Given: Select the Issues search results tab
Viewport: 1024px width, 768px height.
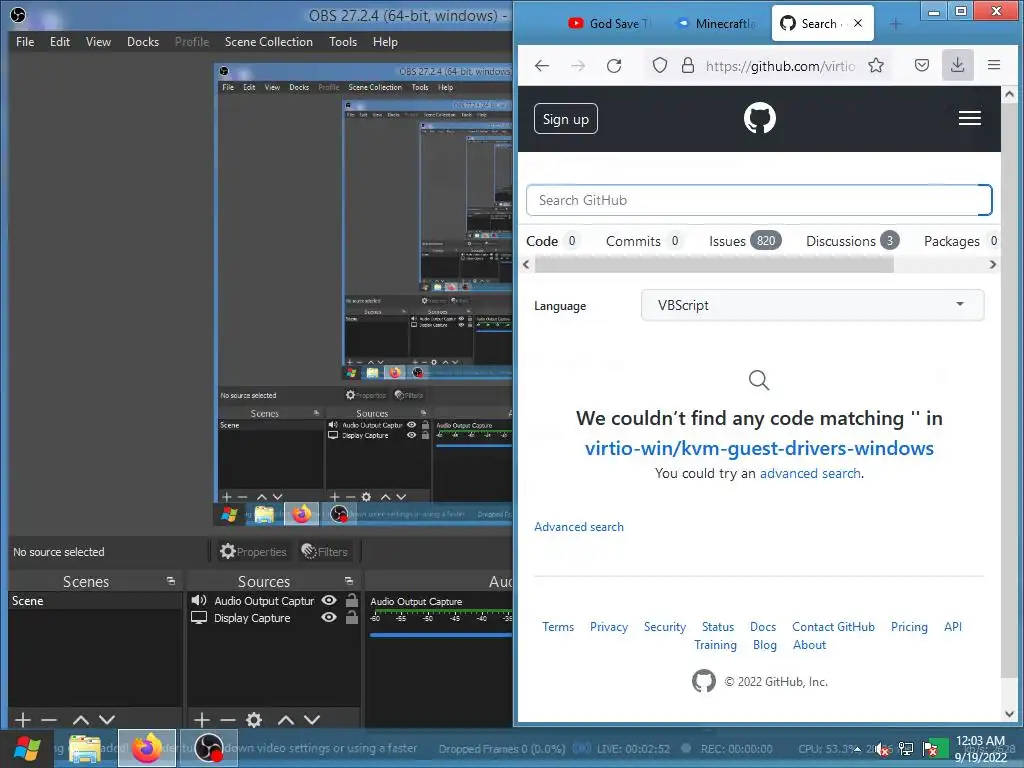Looking at the screenshot, I should coord(745,241).
